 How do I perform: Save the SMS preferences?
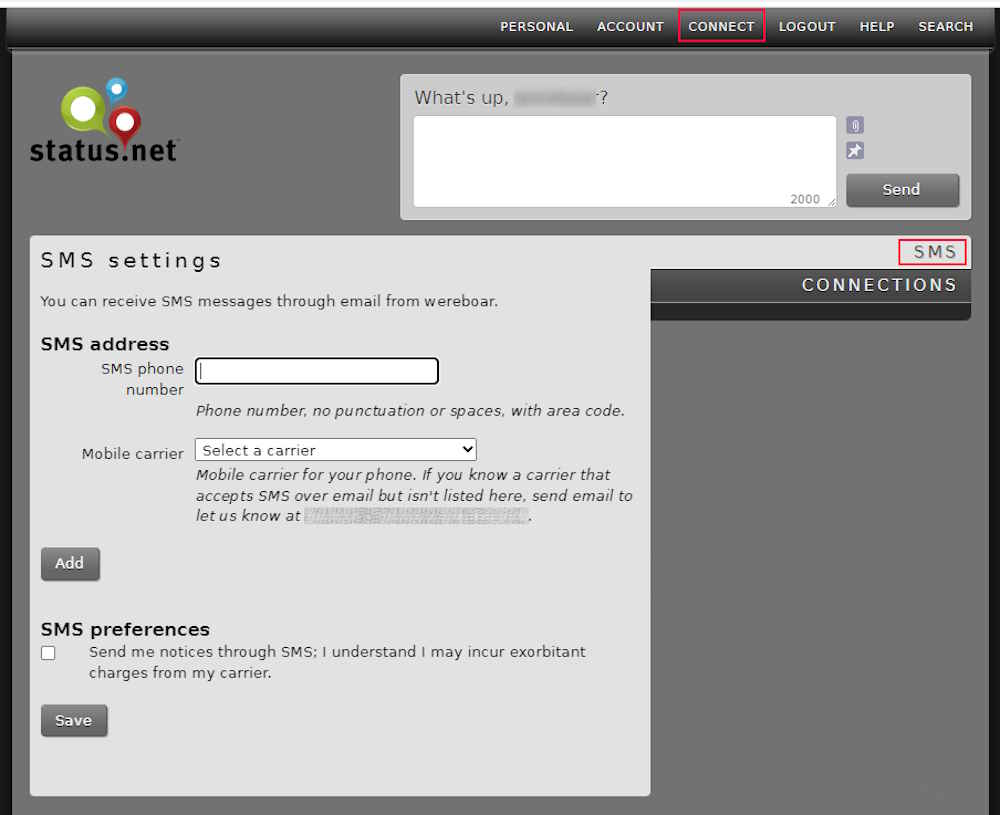click(73, 720)
